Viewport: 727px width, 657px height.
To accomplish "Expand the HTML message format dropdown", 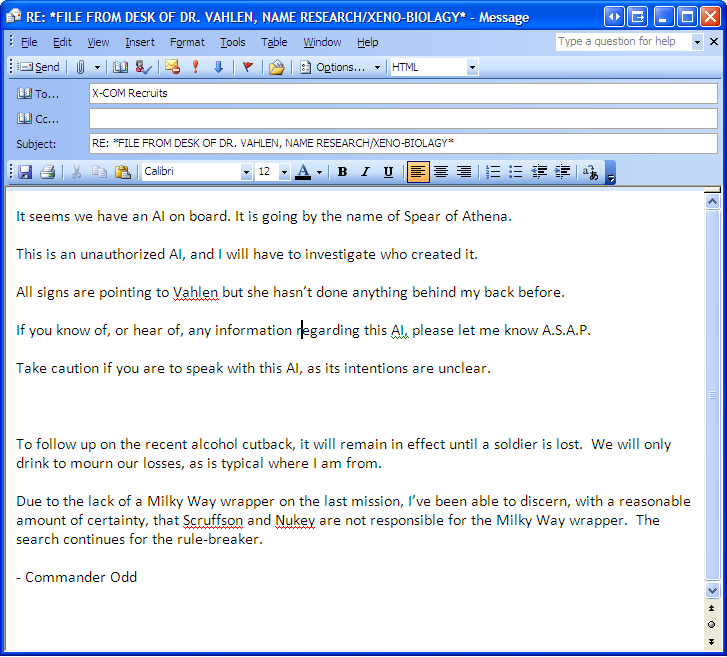I will point(472,67).
